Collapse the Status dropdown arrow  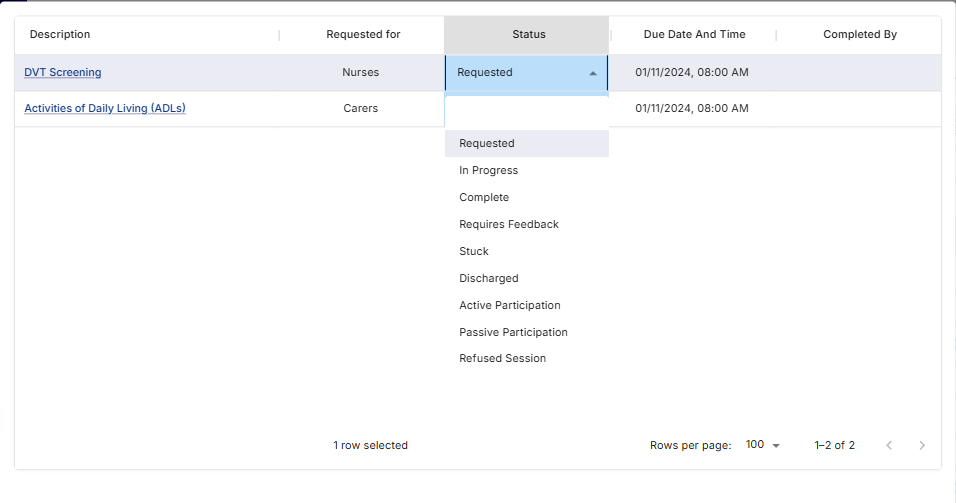click(x=593, y=73)
